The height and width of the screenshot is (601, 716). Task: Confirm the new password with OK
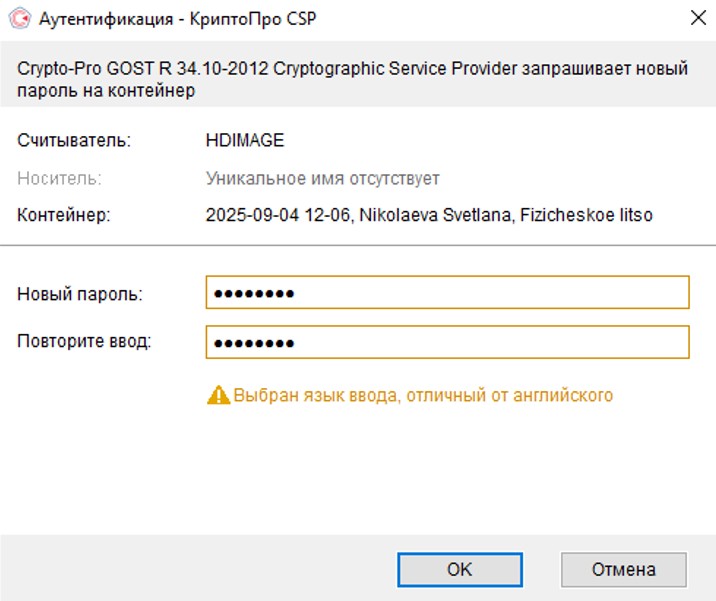coord(460,569)
